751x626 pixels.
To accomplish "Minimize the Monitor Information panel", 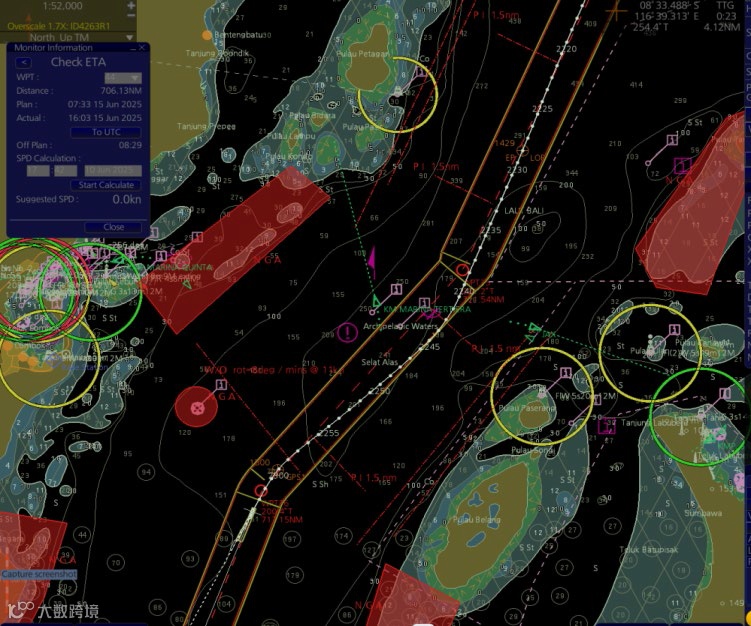I will [x=133, y=48].
